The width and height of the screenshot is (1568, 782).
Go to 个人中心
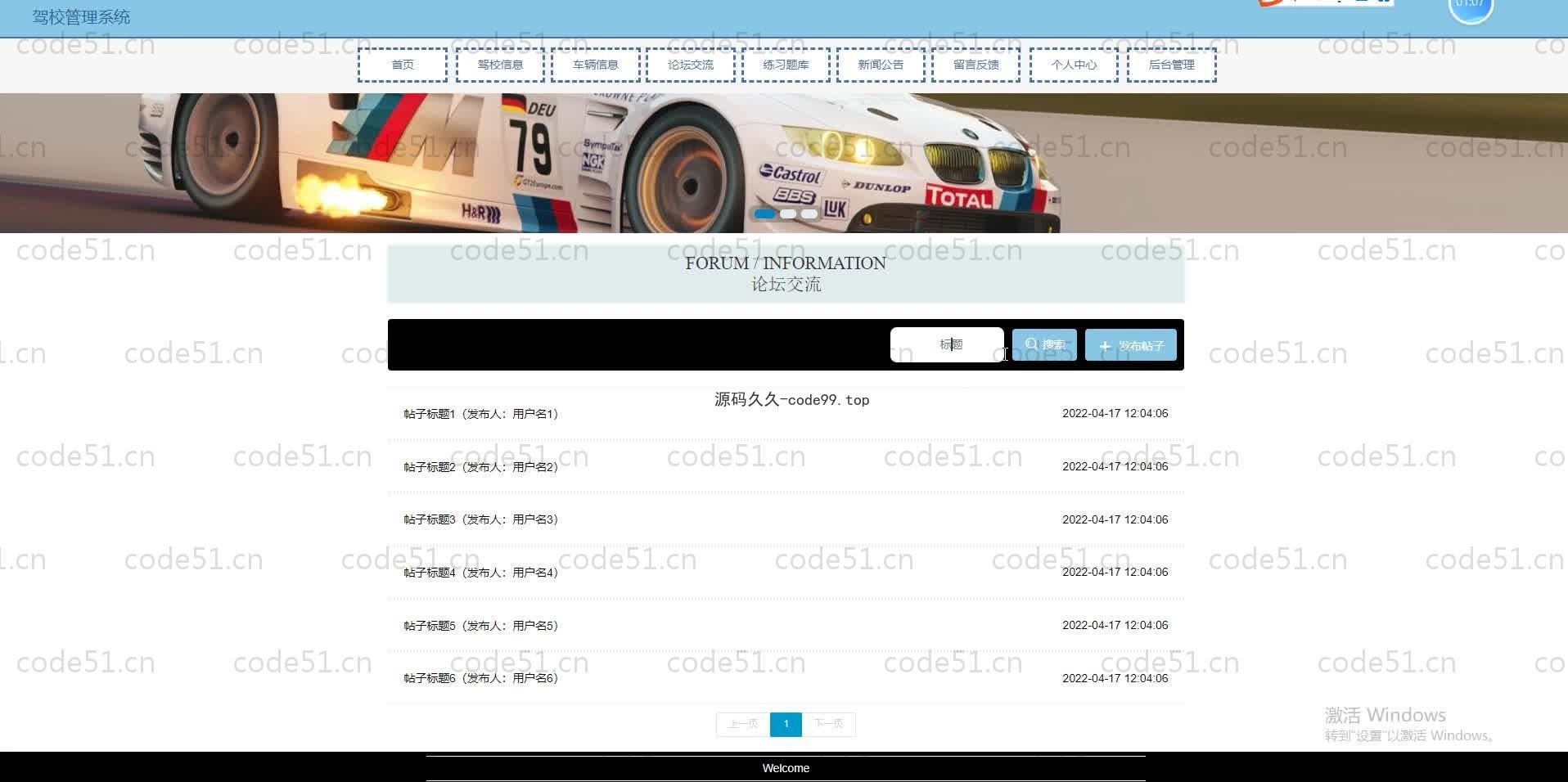tap(1074, 65)
